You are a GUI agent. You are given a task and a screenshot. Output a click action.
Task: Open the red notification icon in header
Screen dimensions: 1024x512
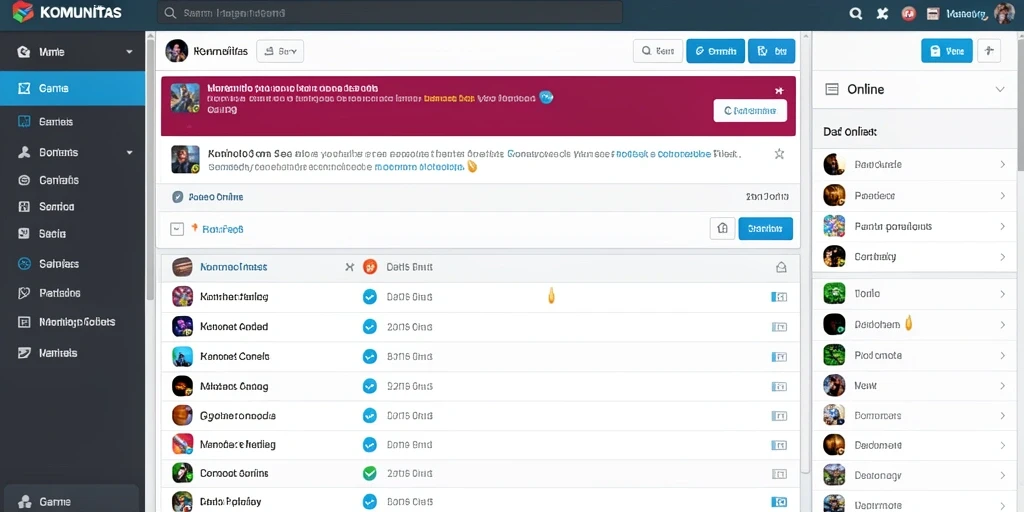coord(908,14)
